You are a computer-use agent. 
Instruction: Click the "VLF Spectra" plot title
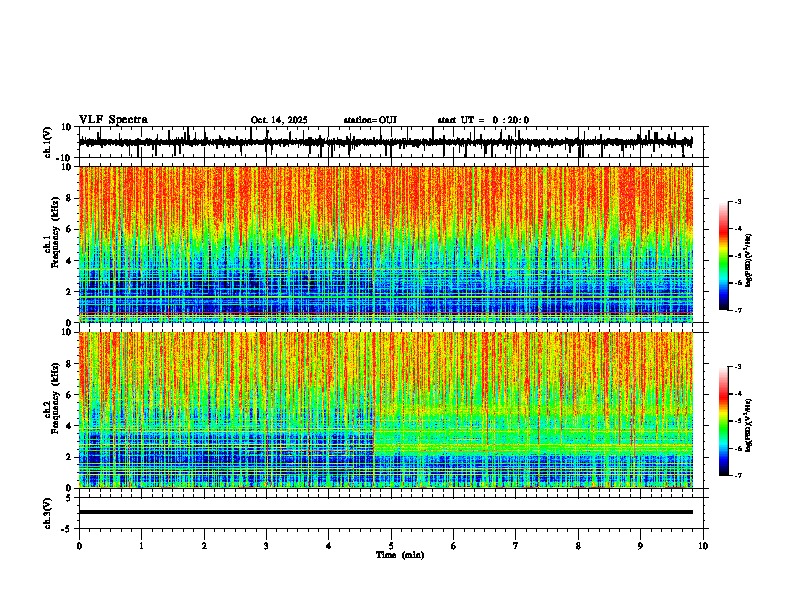coord(113,120)
